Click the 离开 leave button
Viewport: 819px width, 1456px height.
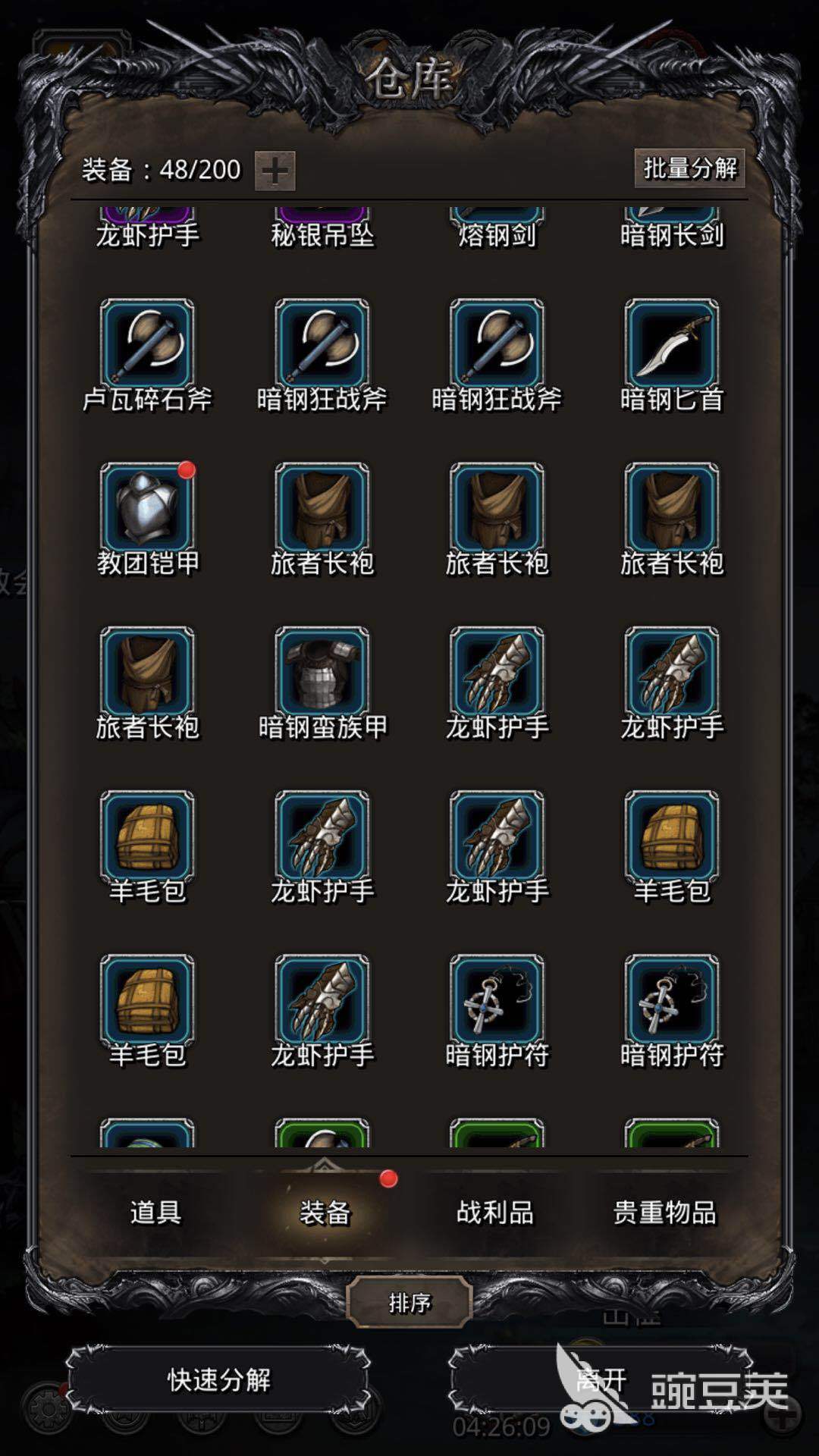[601, 1379]
